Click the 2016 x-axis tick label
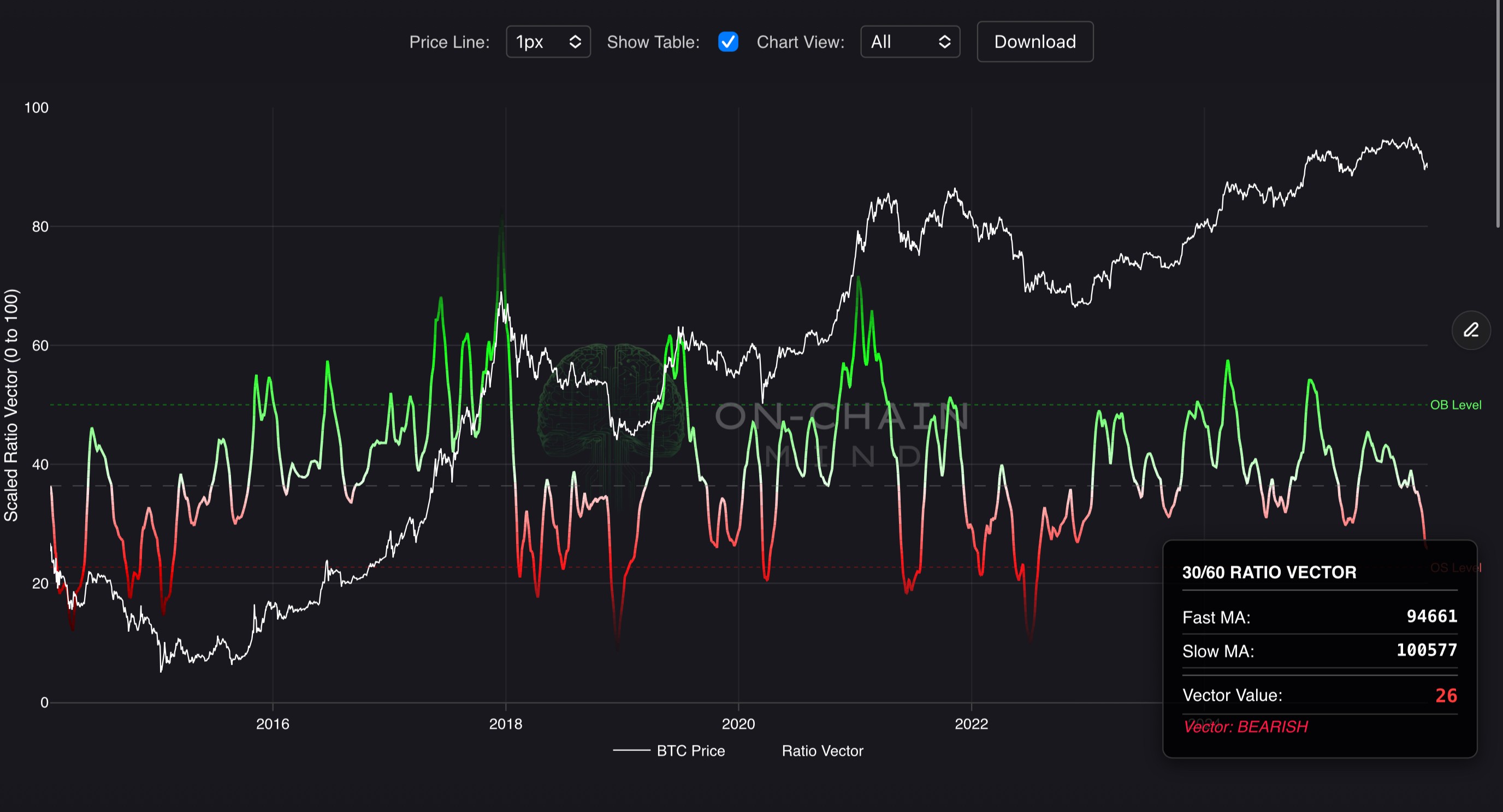1503x812 pixels. [273, 724]
